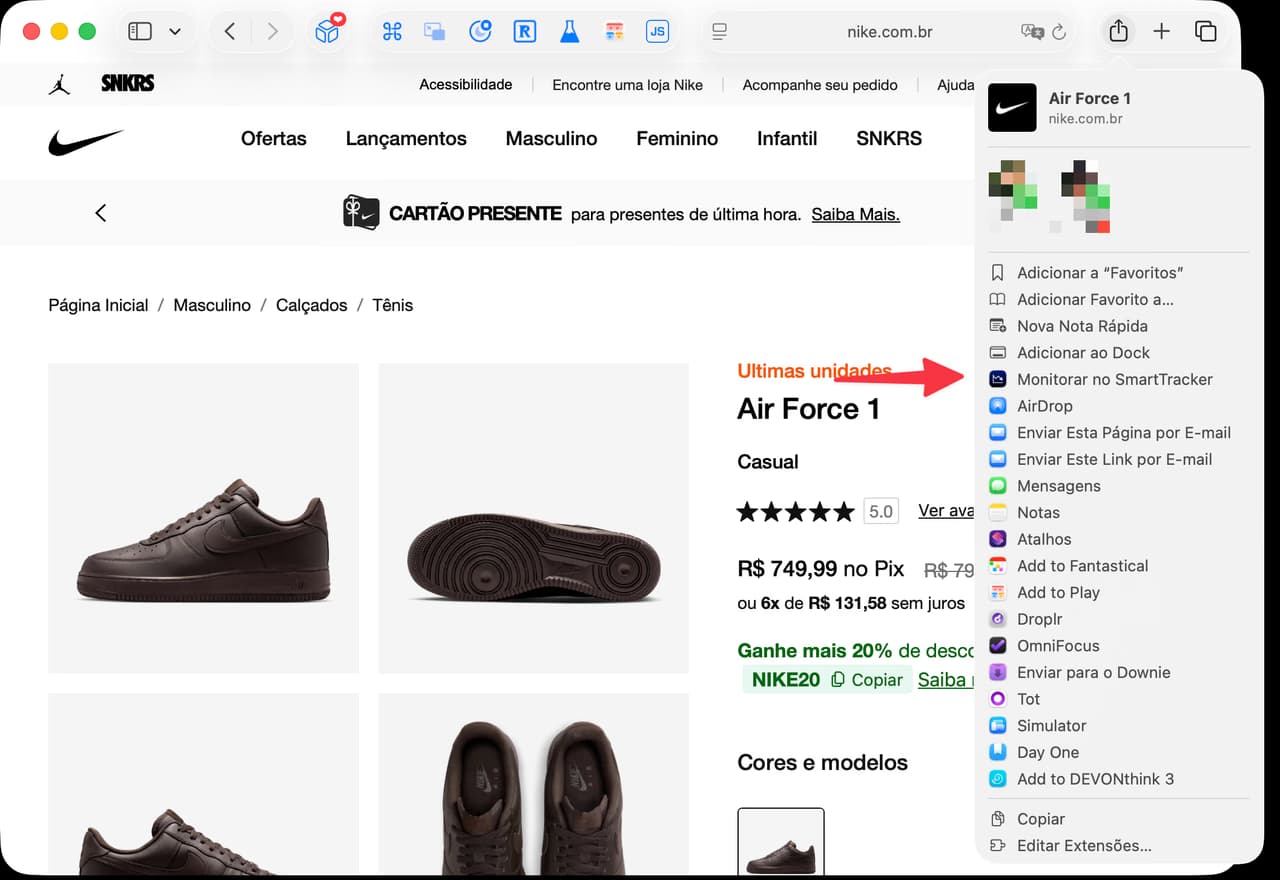Open the reader page menu icon

tap(719, 32)
